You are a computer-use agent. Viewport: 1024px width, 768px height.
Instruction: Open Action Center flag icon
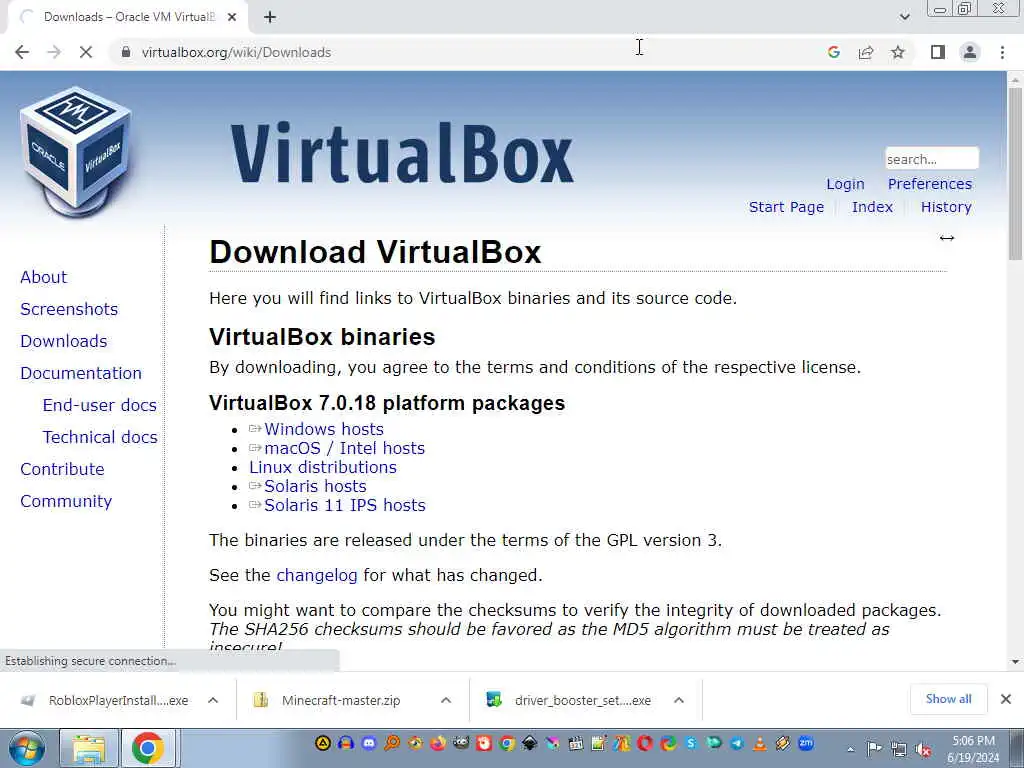tap(874, 750)
